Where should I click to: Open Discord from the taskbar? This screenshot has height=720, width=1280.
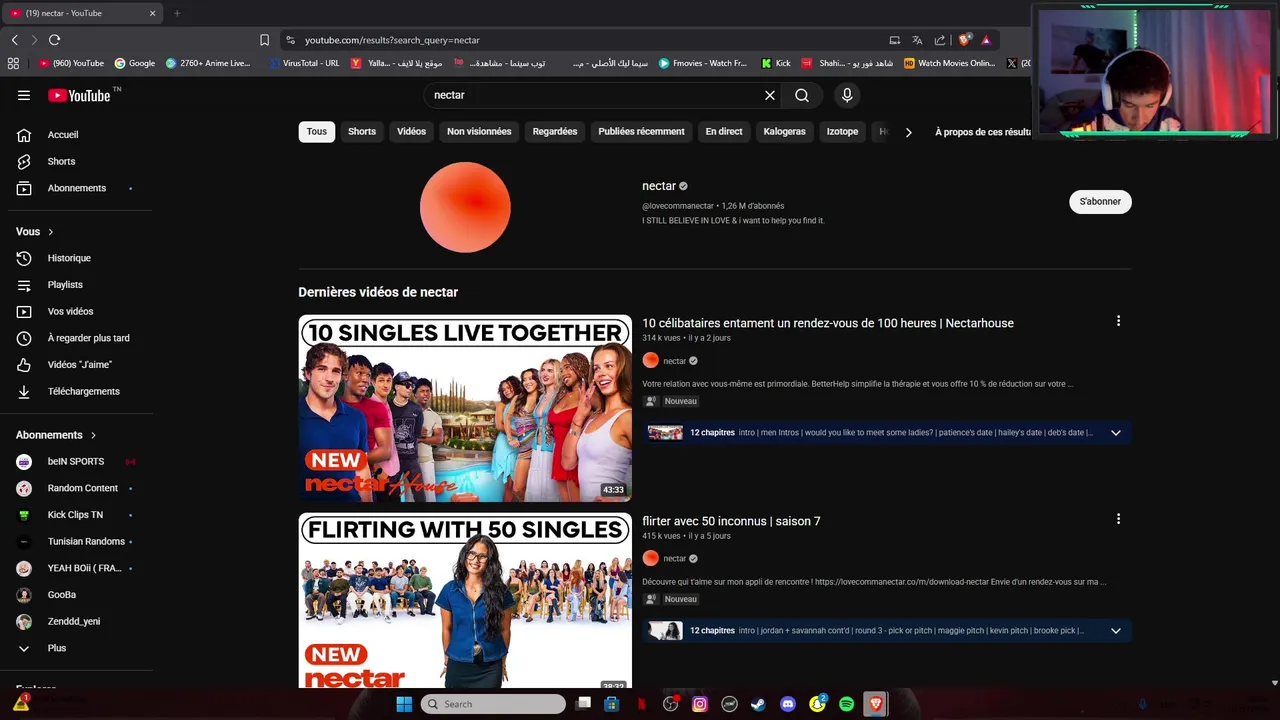point(787,704)
